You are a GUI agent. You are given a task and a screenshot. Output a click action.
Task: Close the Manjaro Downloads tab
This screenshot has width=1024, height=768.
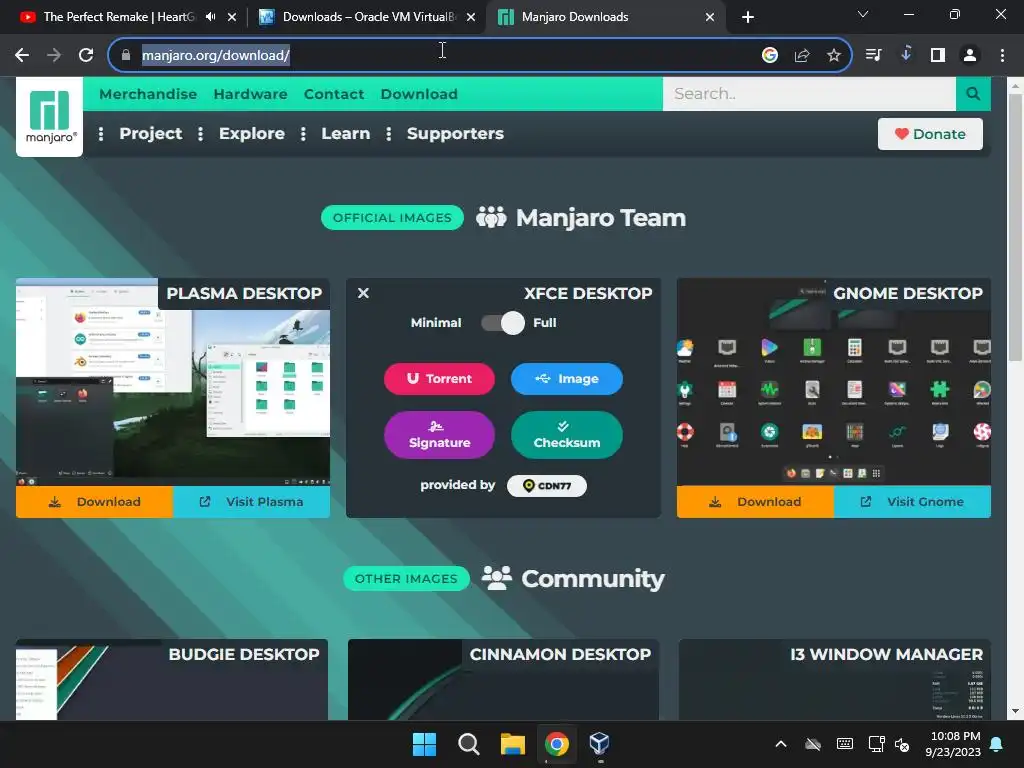point(710,17)
